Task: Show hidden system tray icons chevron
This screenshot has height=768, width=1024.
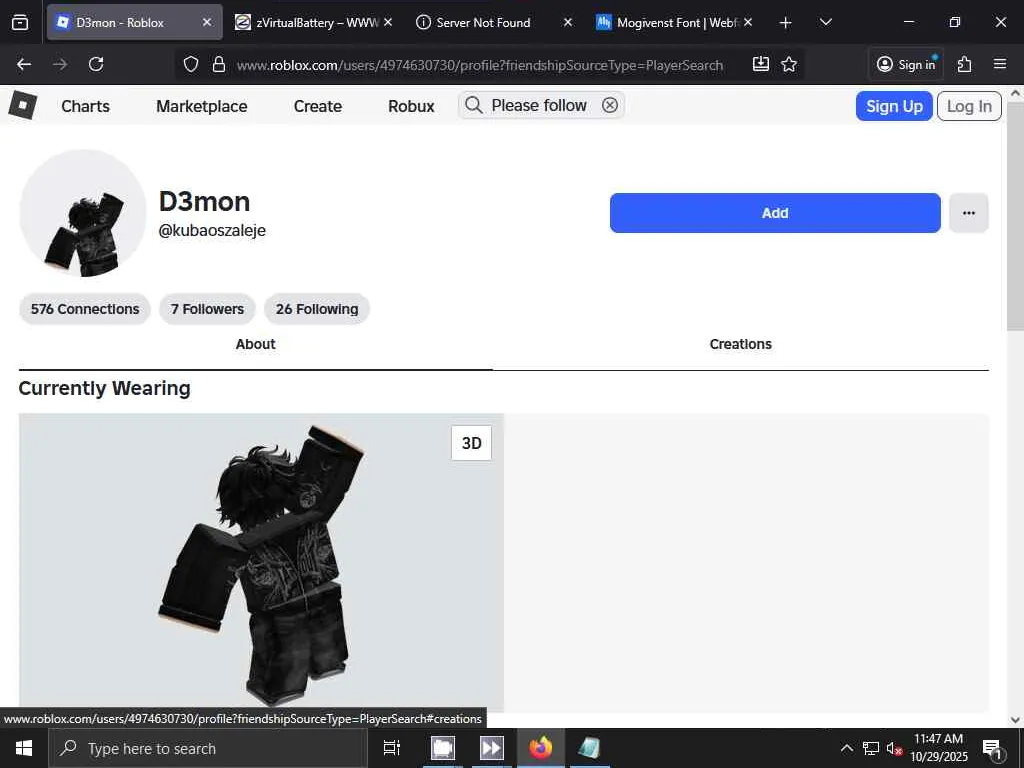Action: [846, 748]
